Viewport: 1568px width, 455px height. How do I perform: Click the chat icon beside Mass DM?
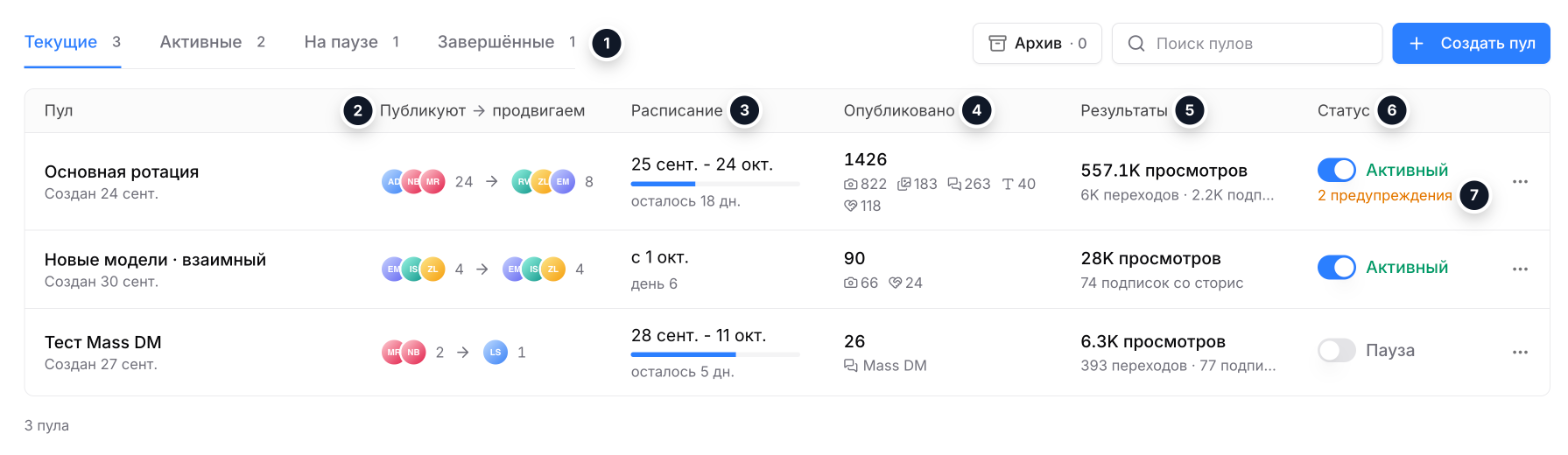851,365
